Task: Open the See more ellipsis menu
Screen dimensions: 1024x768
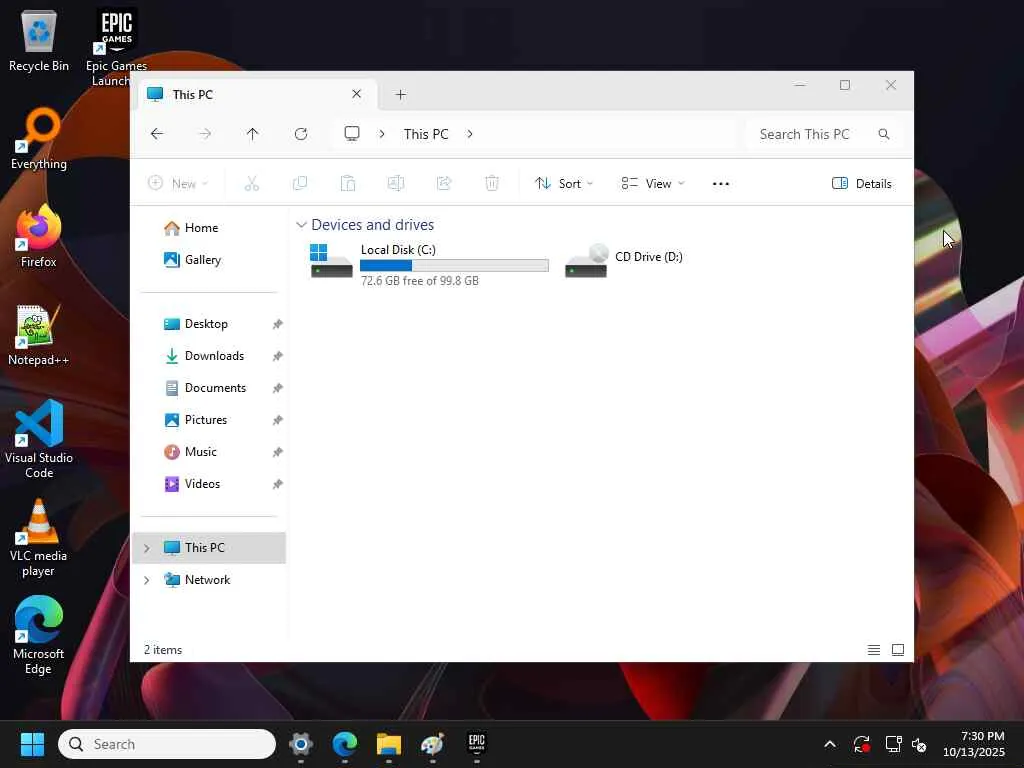Action: (x=721, y=184)
